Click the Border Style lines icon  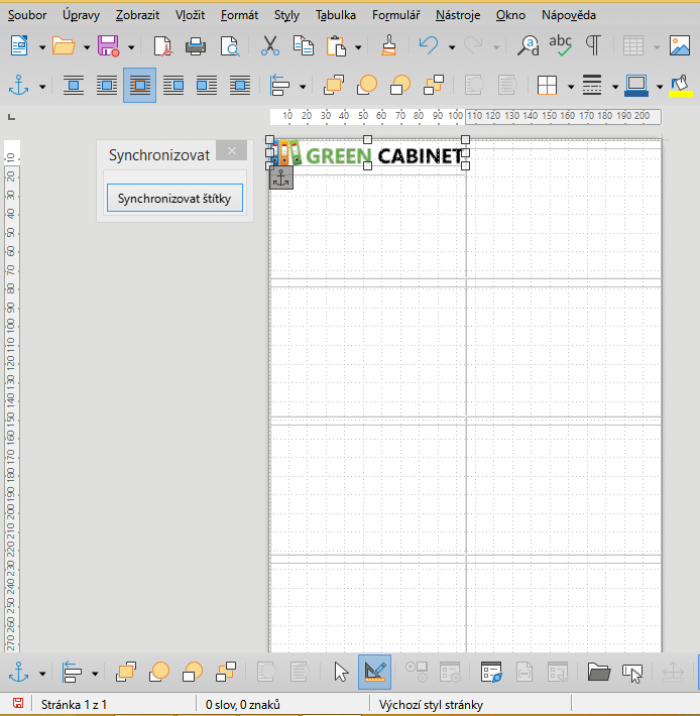[x=592, y=85]
